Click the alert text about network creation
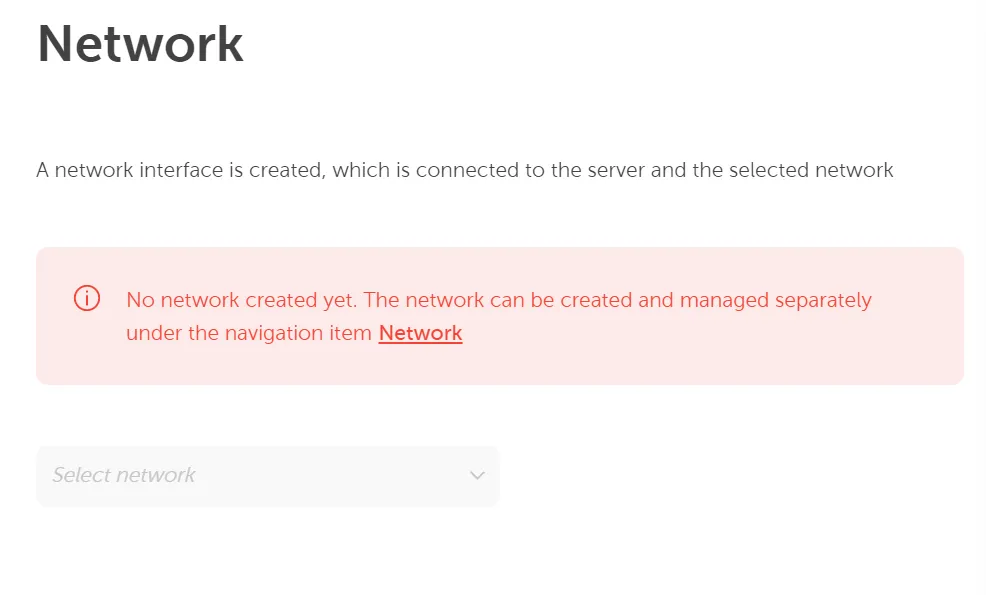The image size is (986, 595). [x=497, y=300]
